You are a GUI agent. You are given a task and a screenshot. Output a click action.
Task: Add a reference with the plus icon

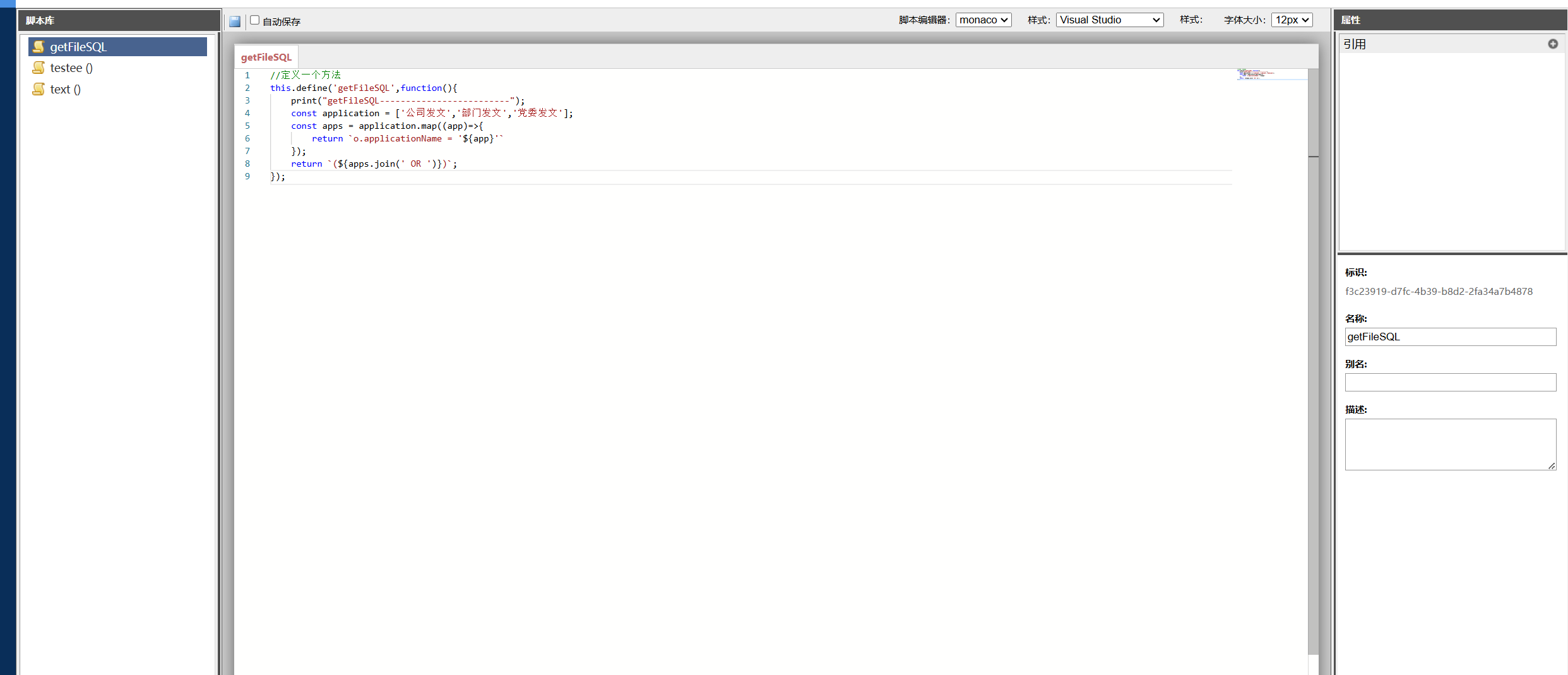(1553, 44)
